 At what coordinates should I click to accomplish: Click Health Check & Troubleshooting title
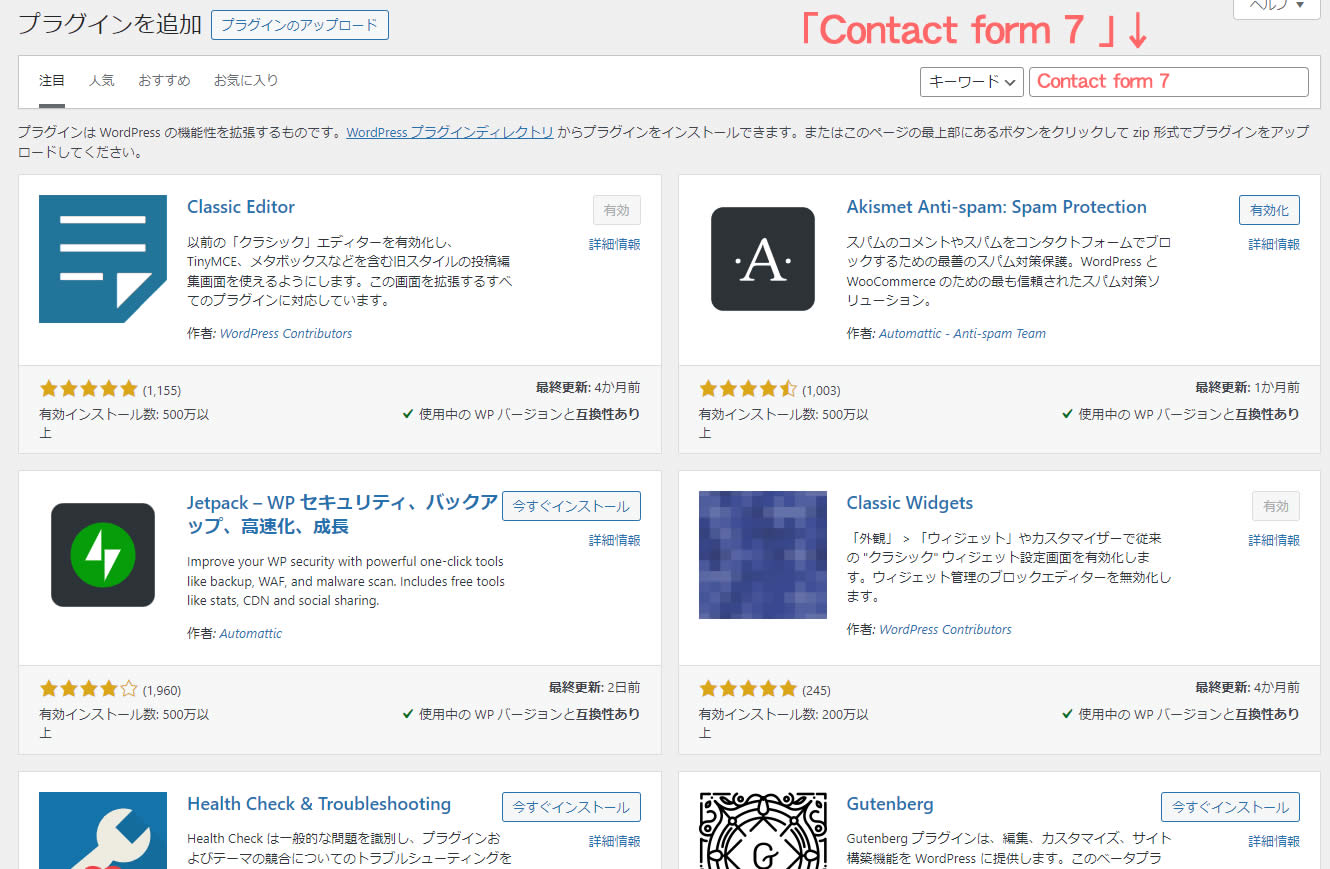click(319, 804)
